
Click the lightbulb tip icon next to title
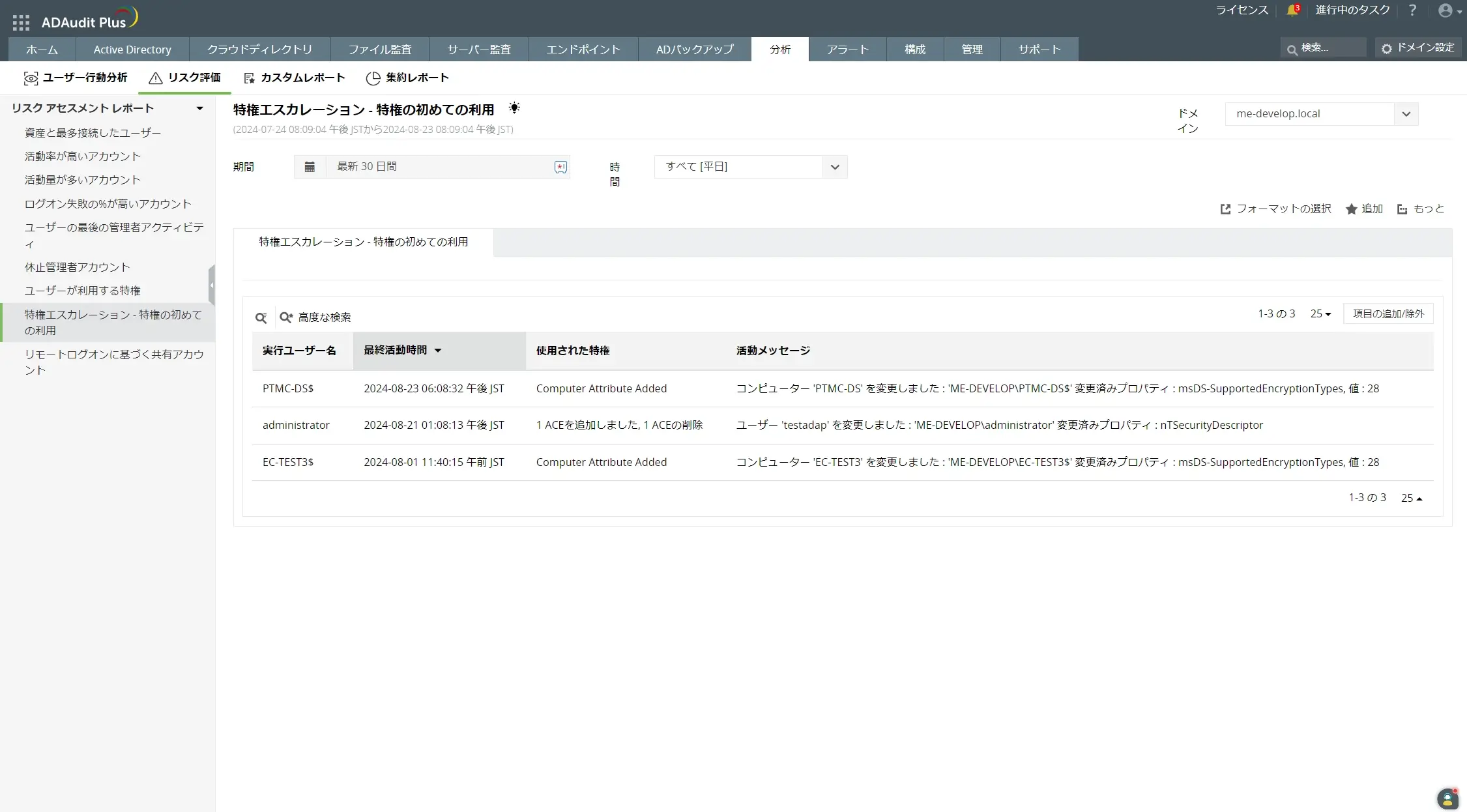[514, 108]
